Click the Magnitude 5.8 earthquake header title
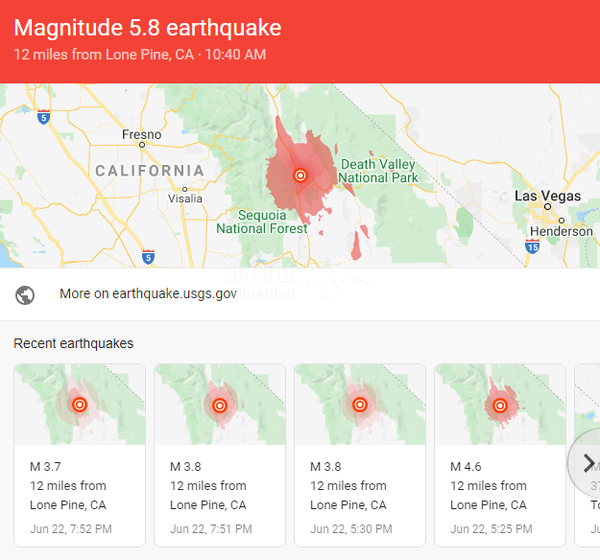 click(148, 28)
